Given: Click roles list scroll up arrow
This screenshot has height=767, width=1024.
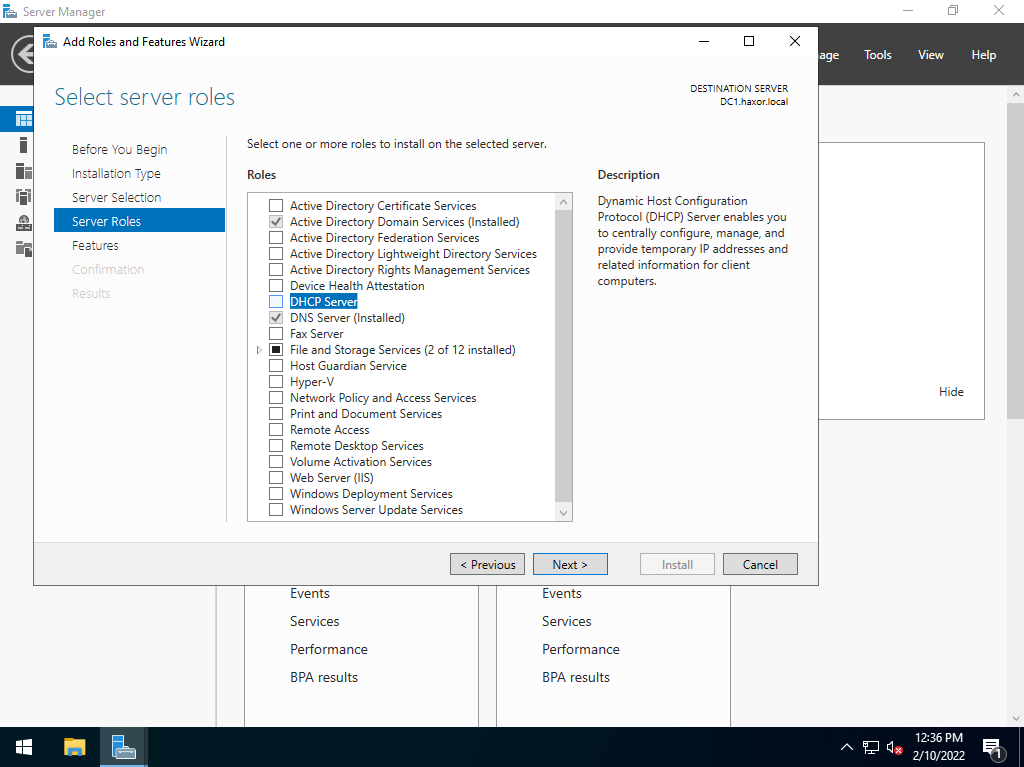Looking at the screenshot, I should pos(564,202).
